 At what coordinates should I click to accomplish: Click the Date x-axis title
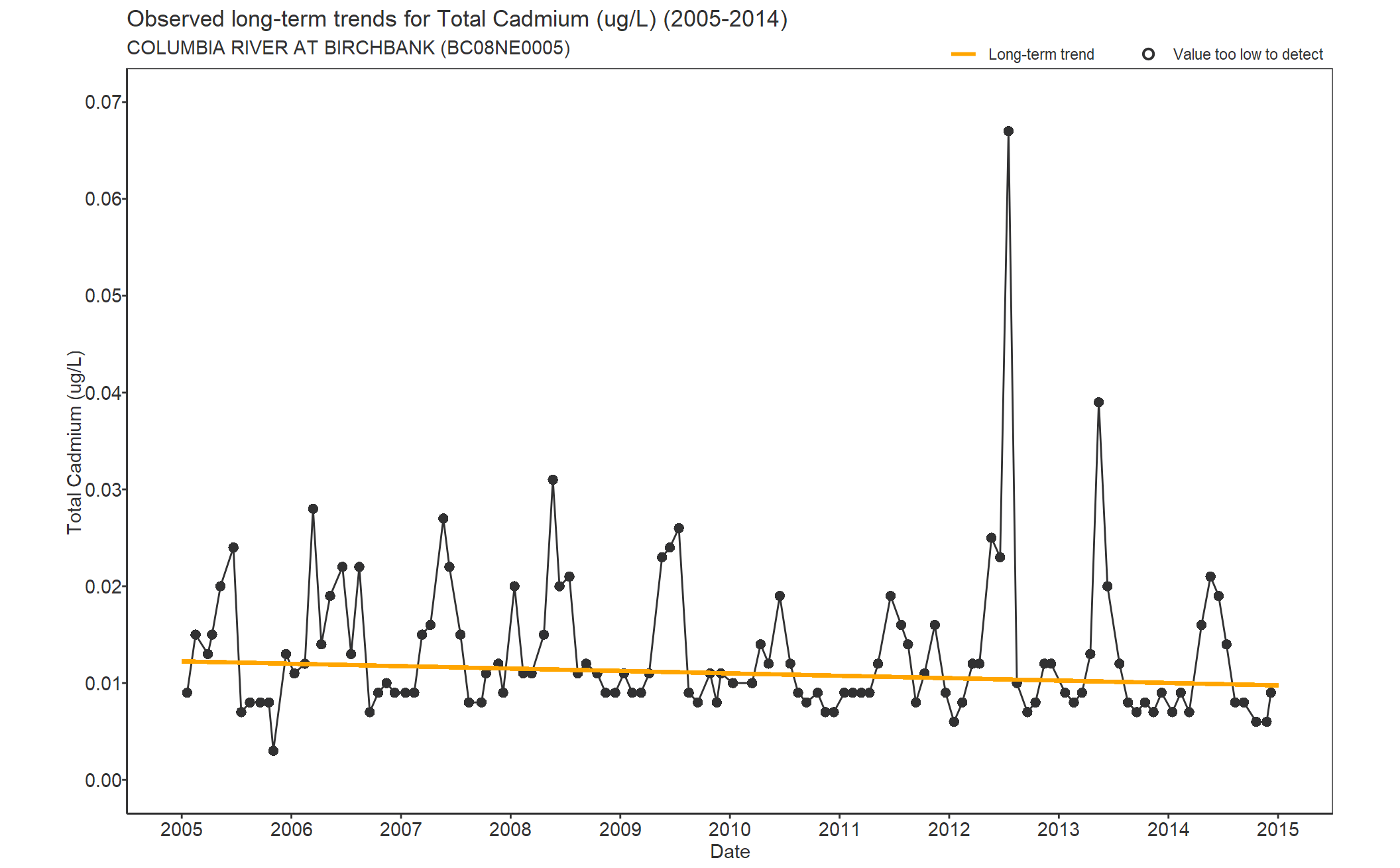point(730,852)
